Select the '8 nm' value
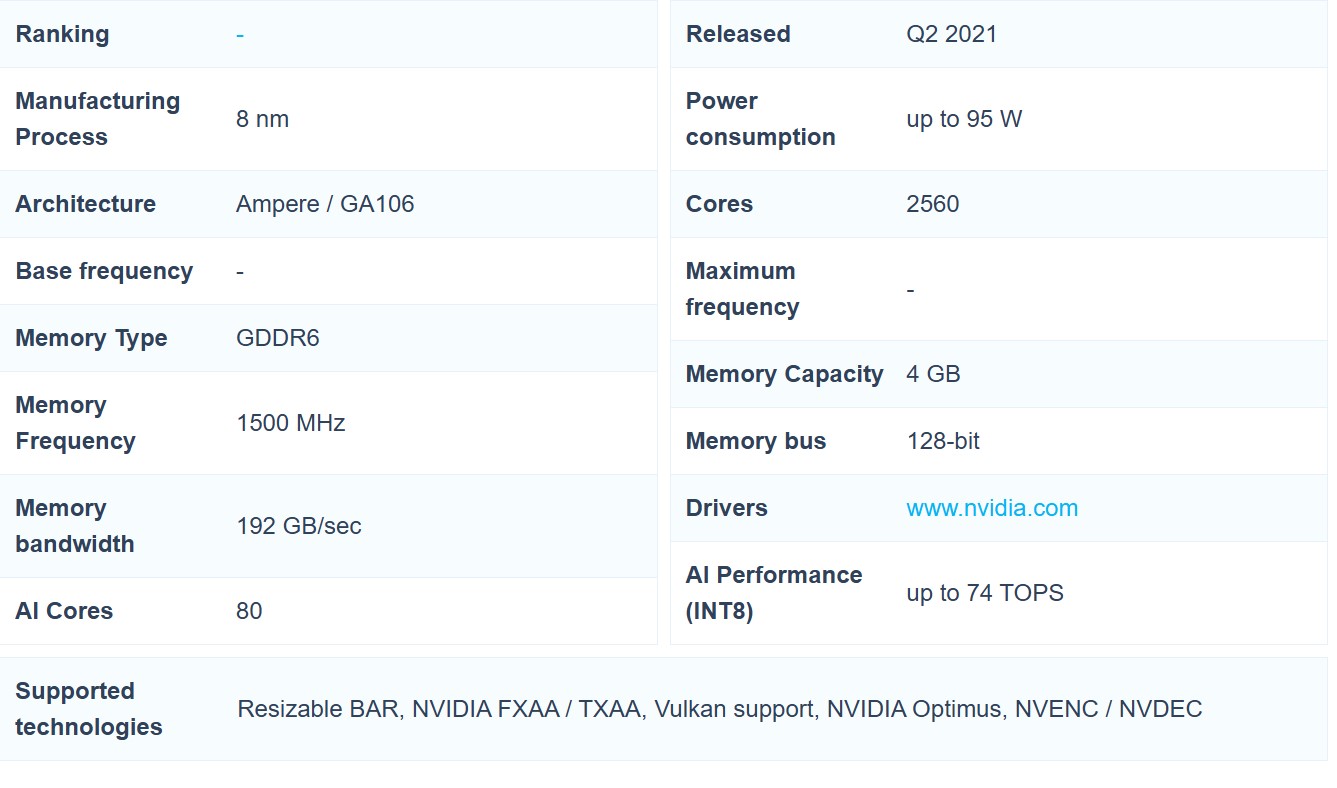Image resolution: width=1337 pixels, height=788 pixels. tap(262, 119)
